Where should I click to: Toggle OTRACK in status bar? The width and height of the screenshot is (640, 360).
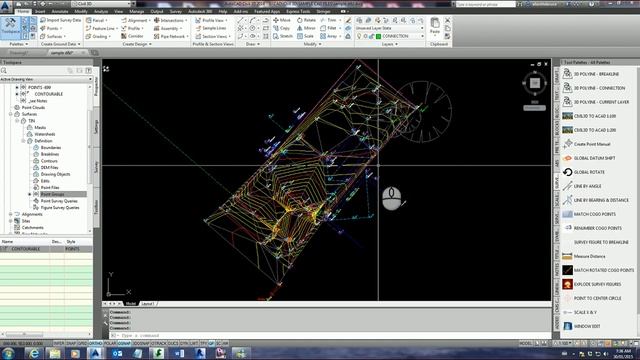[x=159, y=344]
